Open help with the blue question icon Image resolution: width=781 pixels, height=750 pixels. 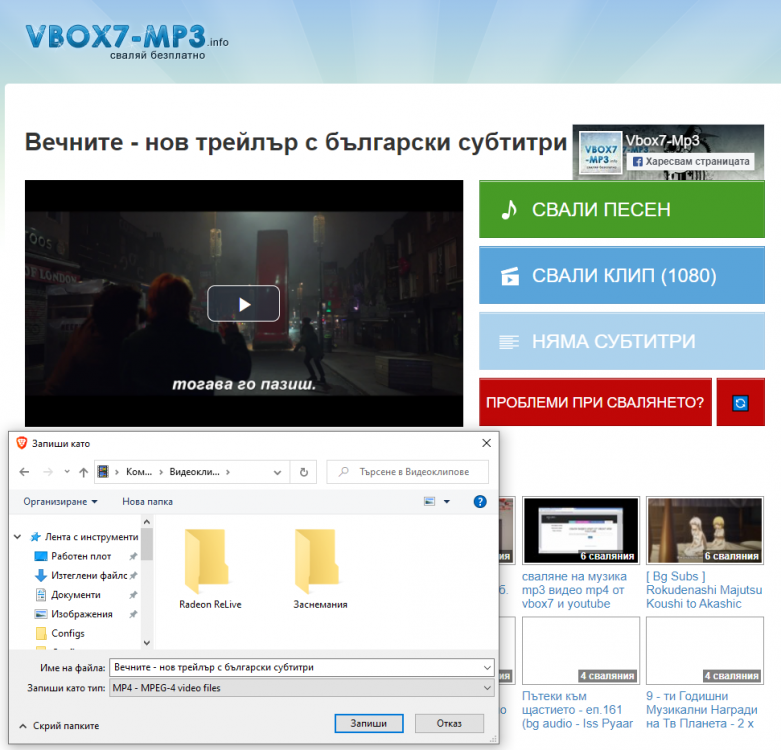pos(480,501)
